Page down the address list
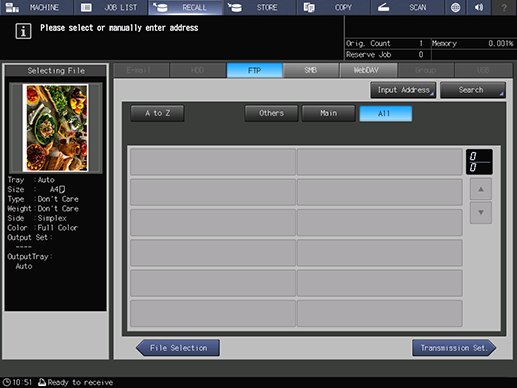The image size is (517, 388). [x=481, y=212]
